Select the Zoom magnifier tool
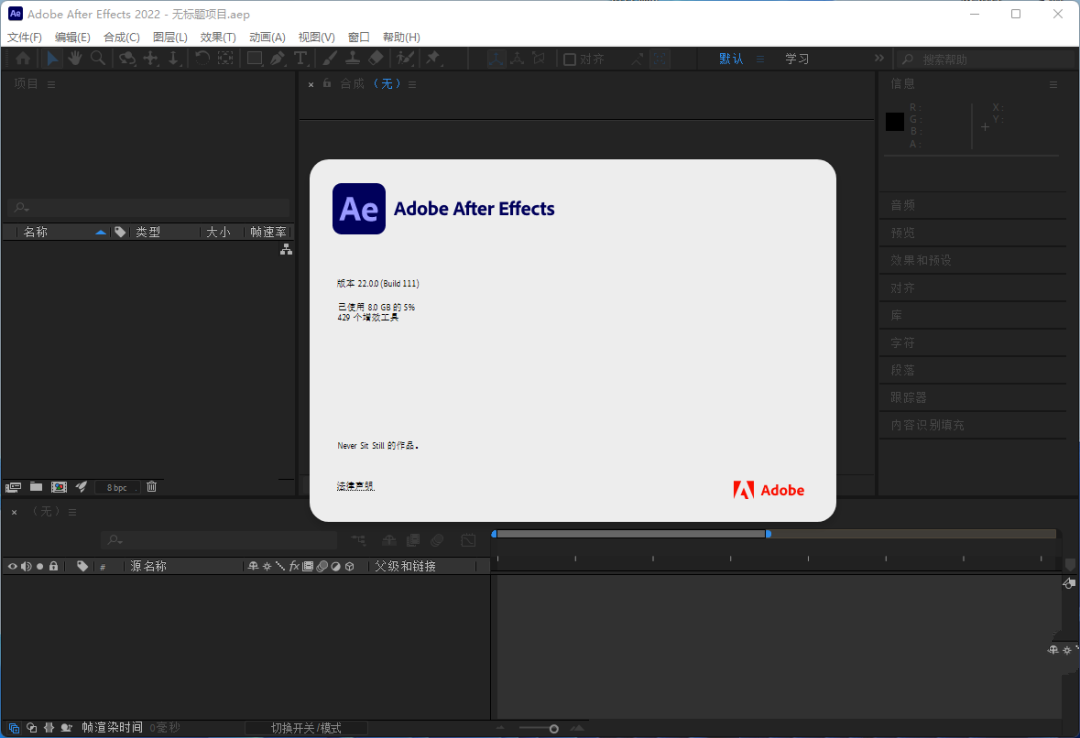1080x738 pixels. (98, 59)
